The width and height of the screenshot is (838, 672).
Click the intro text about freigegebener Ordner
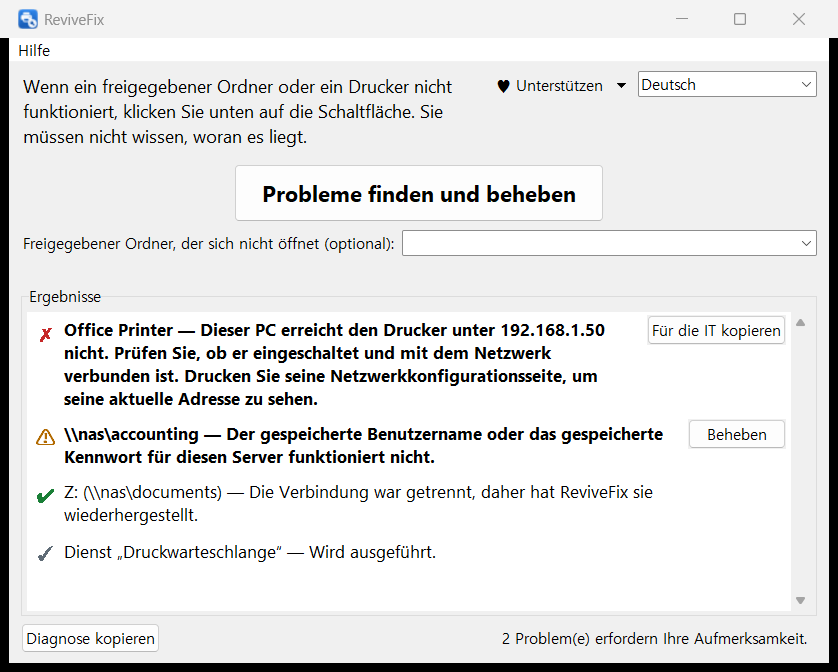pyautogui.click(x=237, y=112)
